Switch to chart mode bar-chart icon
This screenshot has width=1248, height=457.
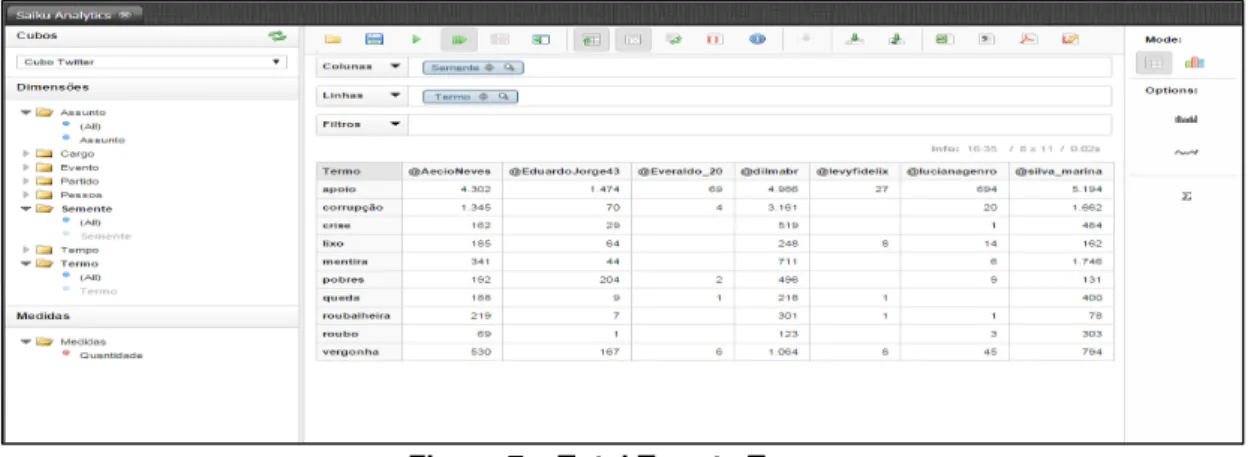point(1194,63)
